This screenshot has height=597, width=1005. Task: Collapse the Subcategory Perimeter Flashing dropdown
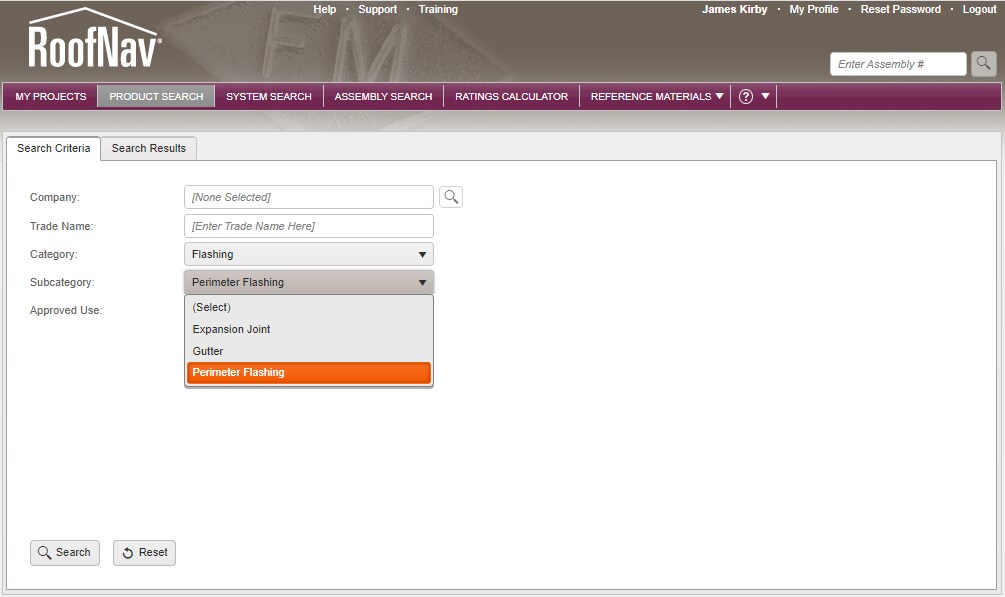[309, 282]
